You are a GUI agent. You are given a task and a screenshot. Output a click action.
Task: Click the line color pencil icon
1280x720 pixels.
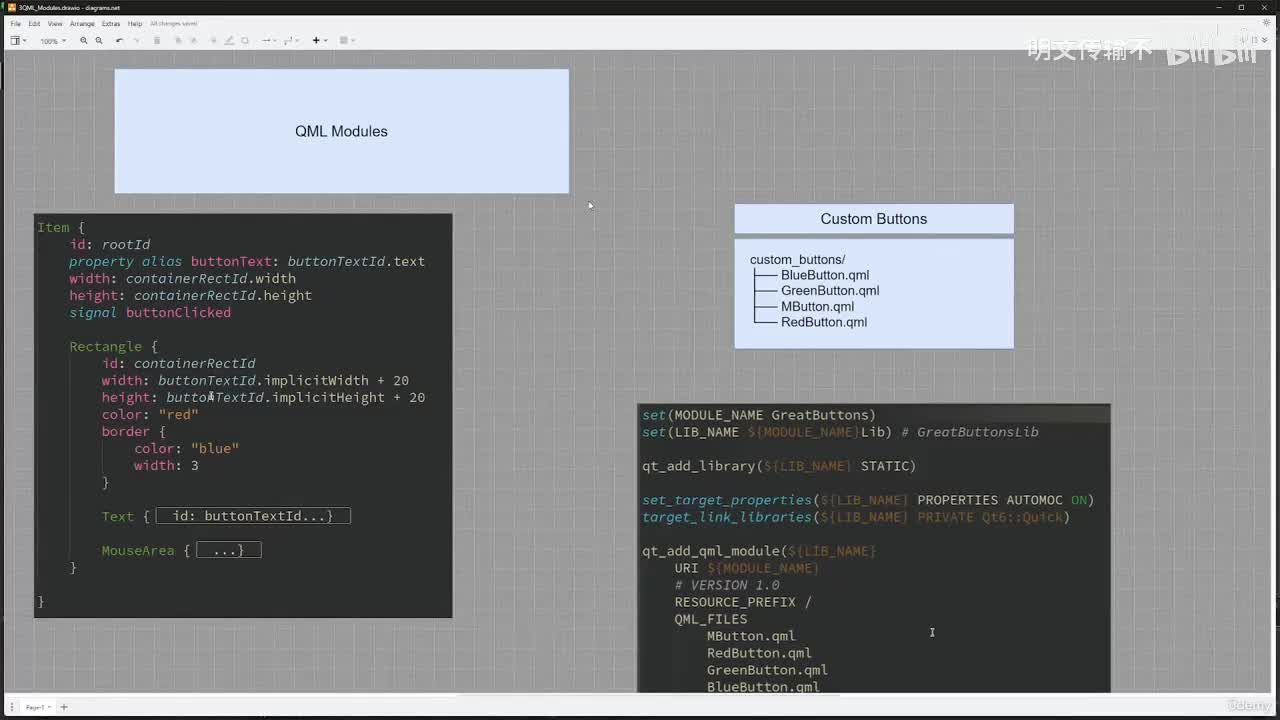[x=229, y=41]
